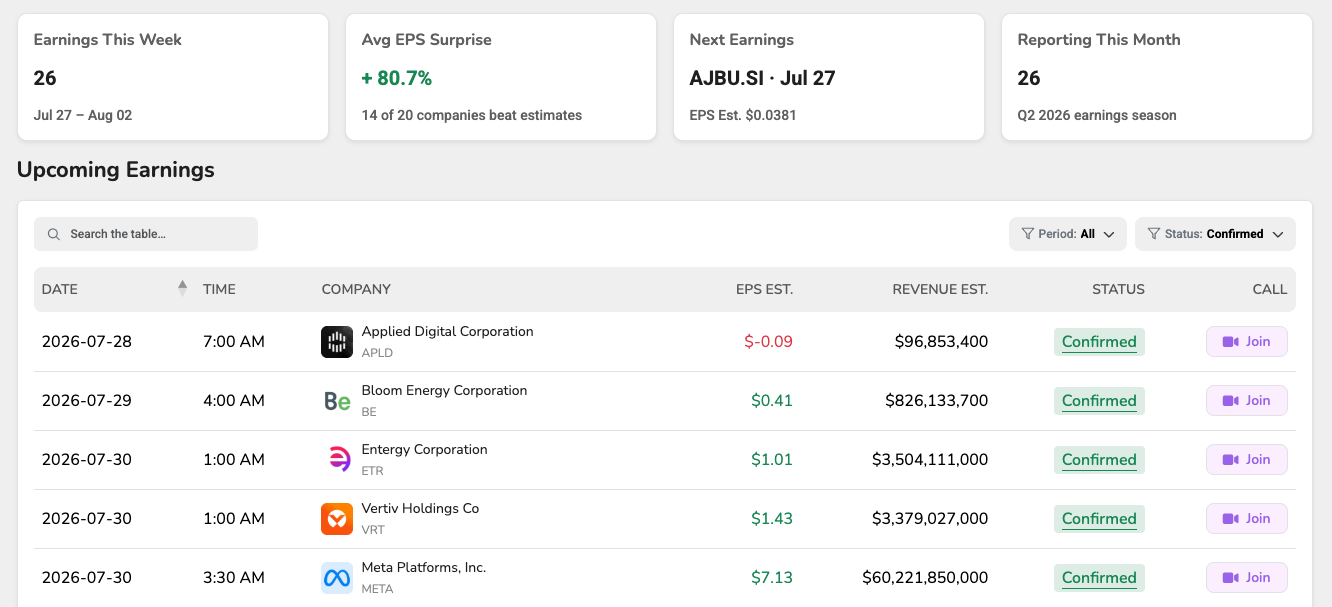Click the 2026-07-28 date cell
Screen dimensions: 1332x607
87,342
